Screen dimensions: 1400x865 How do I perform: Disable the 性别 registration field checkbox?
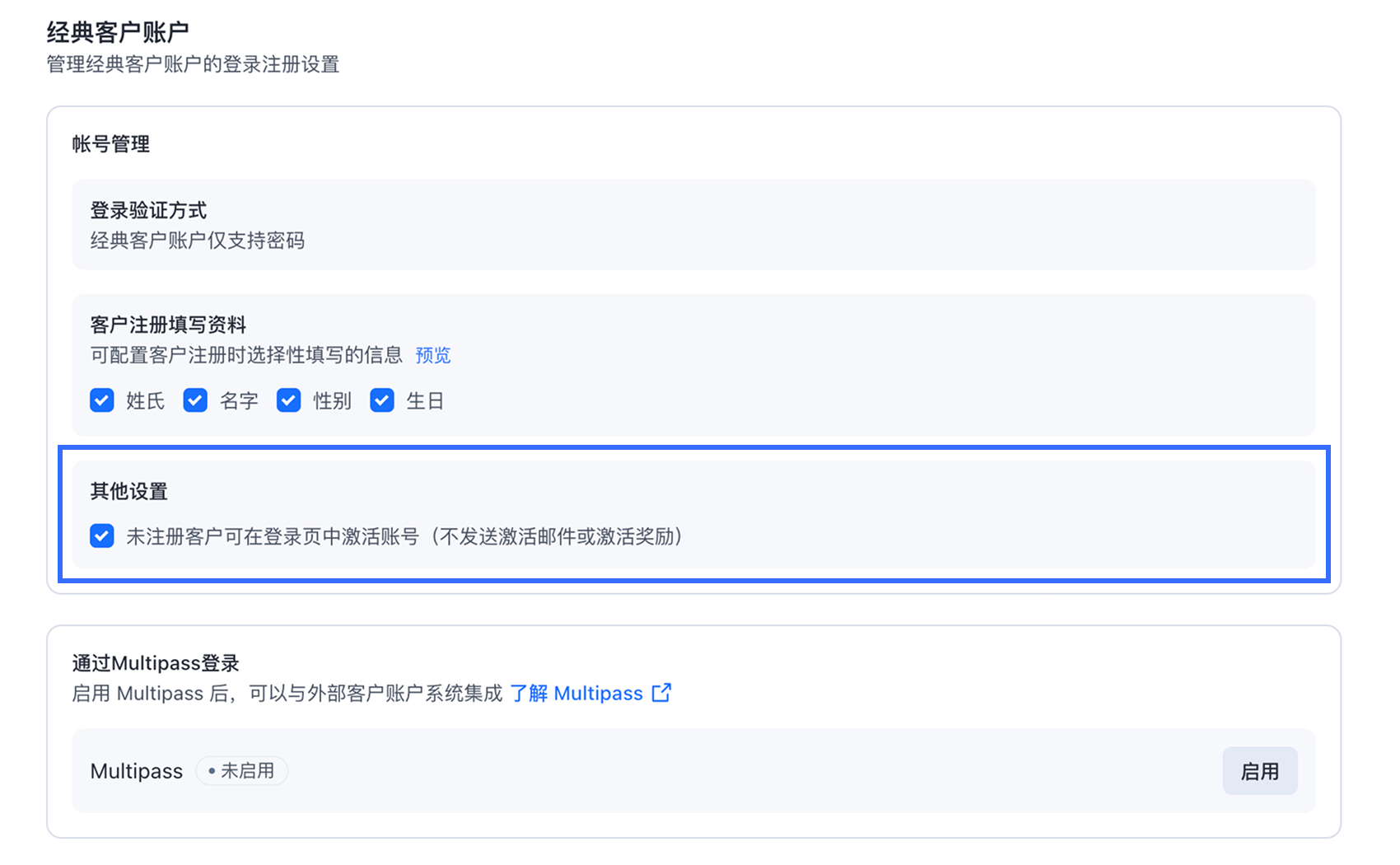tap(288, 400)
